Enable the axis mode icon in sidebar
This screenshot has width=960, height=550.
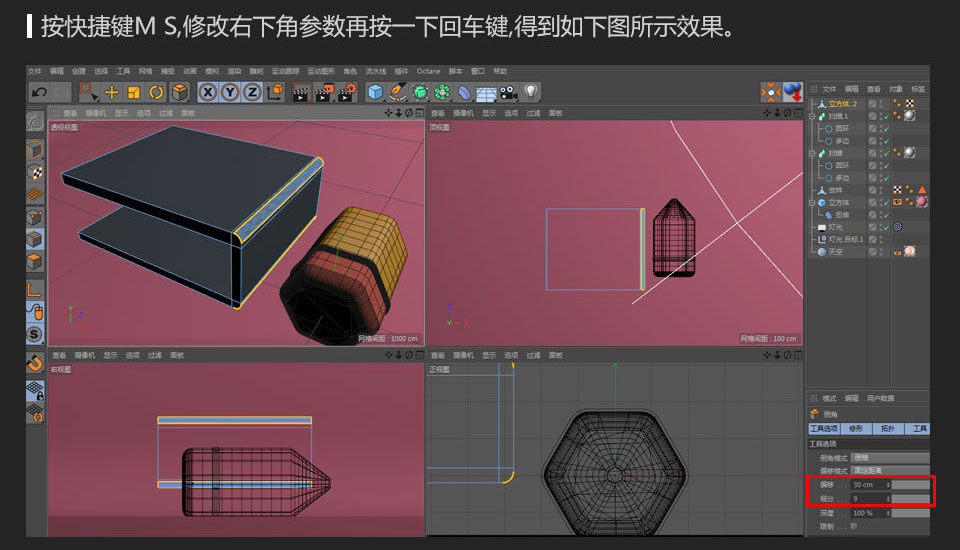click(35, 289)
